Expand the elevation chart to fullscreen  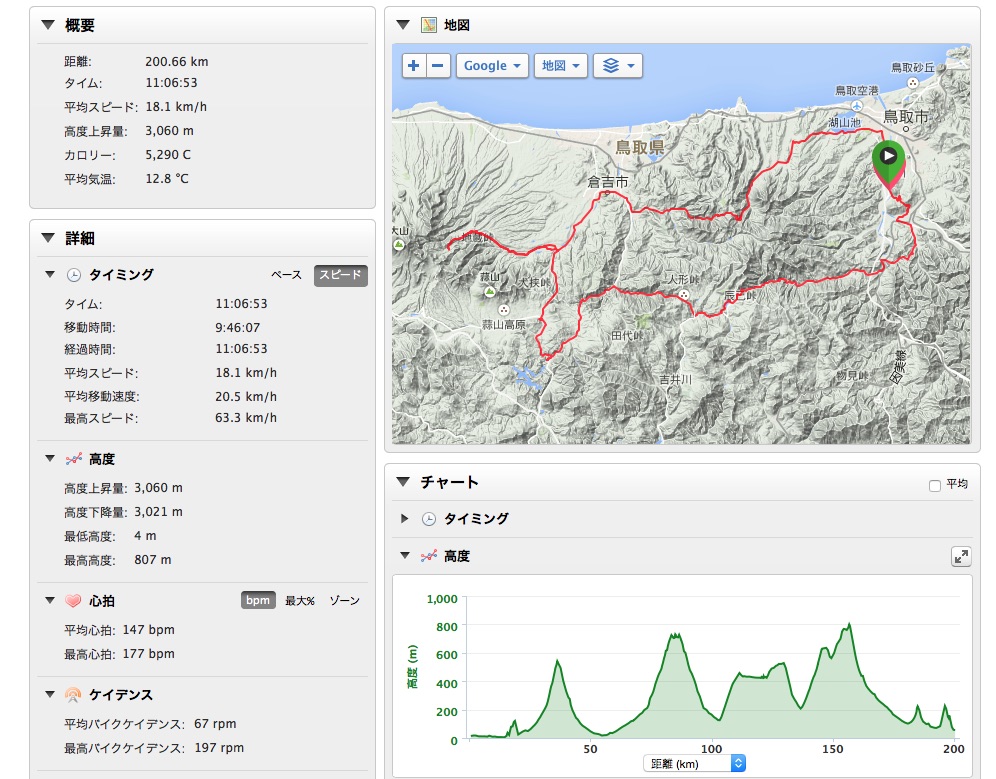[x=960, y=557]
